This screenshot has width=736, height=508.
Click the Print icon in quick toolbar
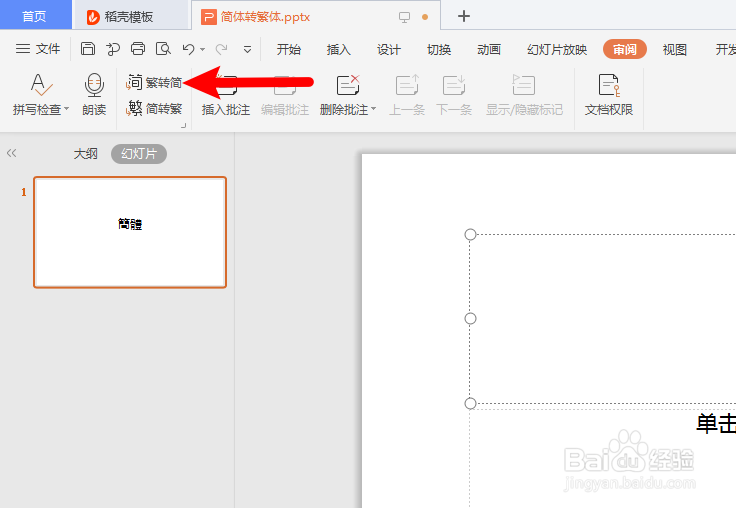(138, 48)
